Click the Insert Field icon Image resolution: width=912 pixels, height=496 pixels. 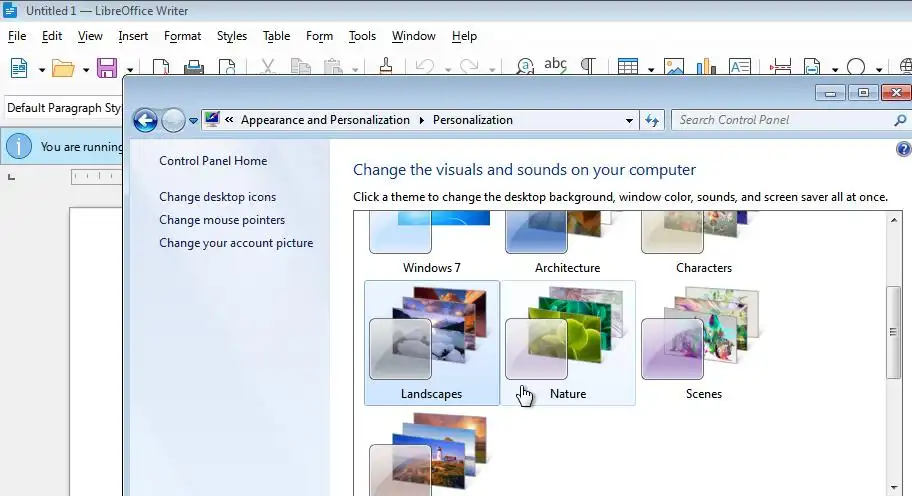coord(812,67)
